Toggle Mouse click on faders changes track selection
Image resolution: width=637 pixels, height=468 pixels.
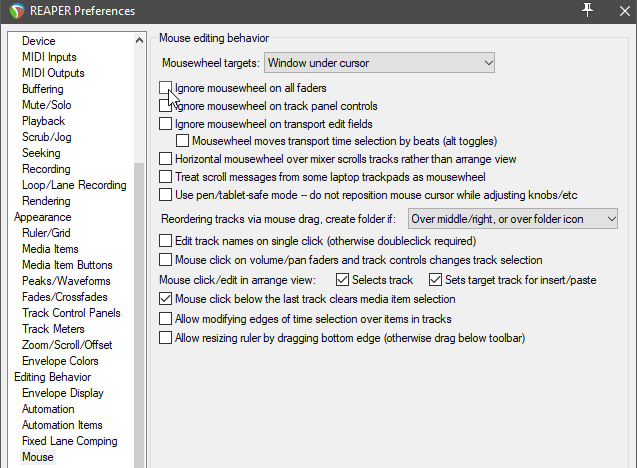point(165,260)
